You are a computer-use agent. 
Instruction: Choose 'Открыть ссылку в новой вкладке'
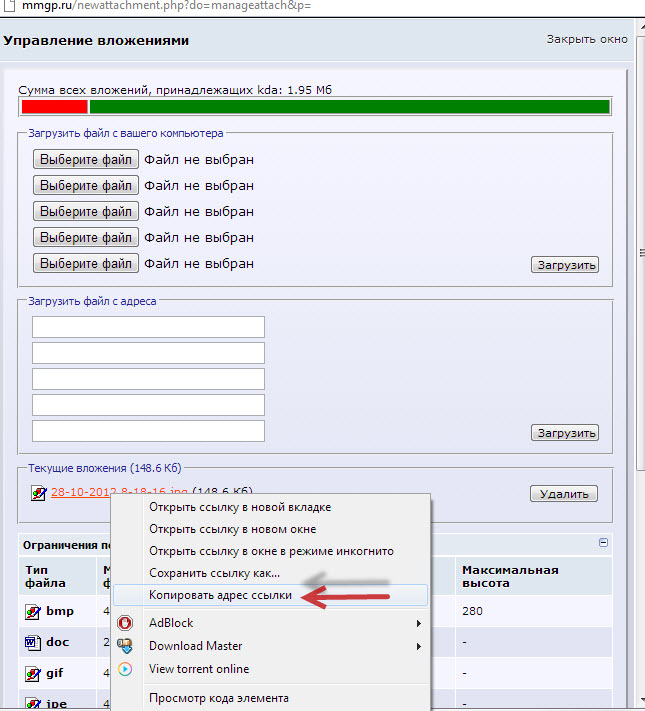coord(271,507)
